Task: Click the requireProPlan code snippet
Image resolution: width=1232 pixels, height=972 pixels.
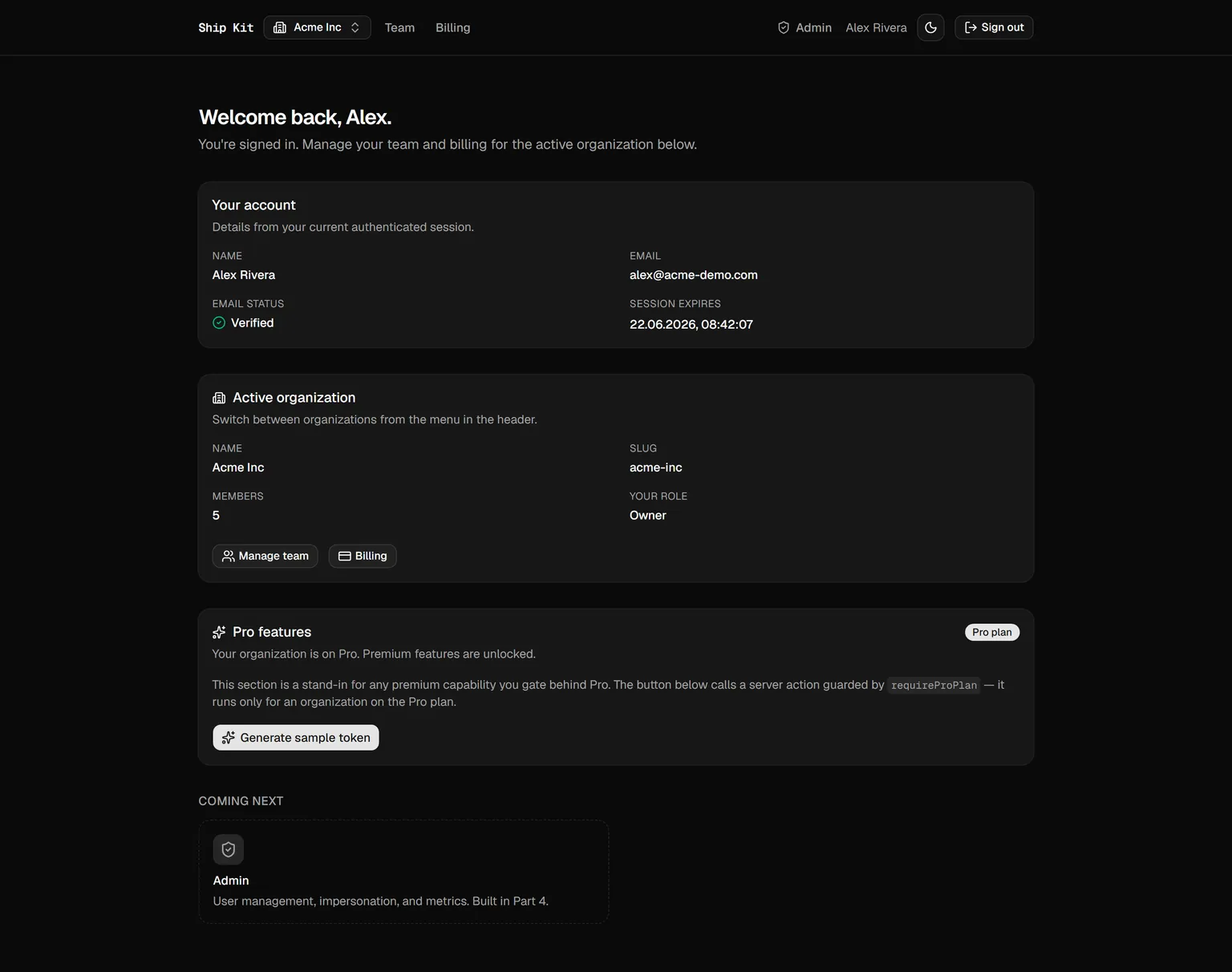Action: coord(934,685)
